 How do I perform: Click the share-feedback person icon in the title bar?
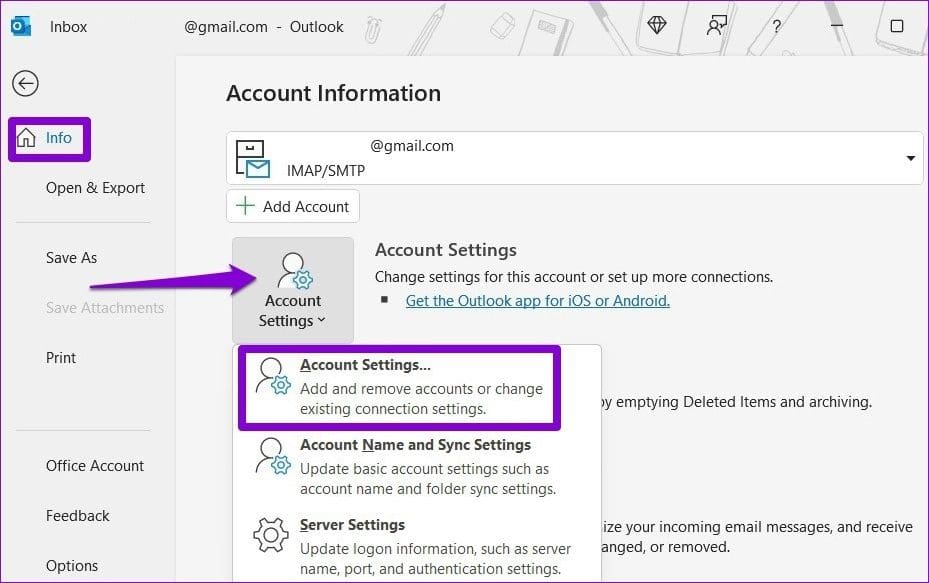tap(716, 24)
